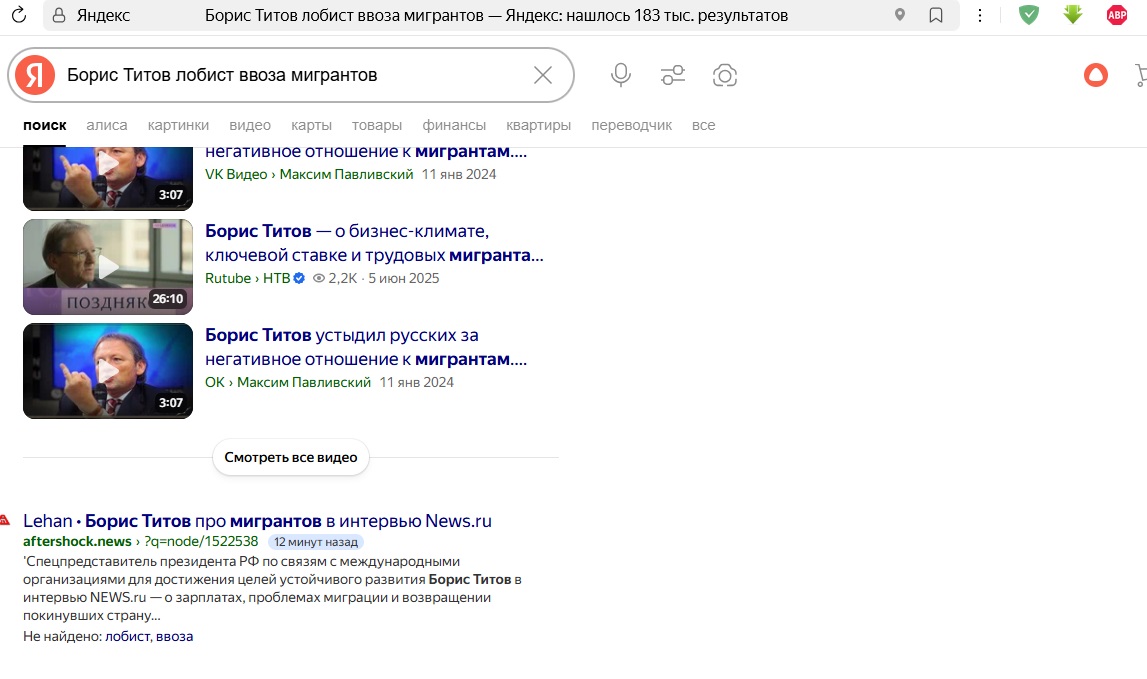Click the padlock site security icon
The image size is (1147, 679).
pos(59,15)
